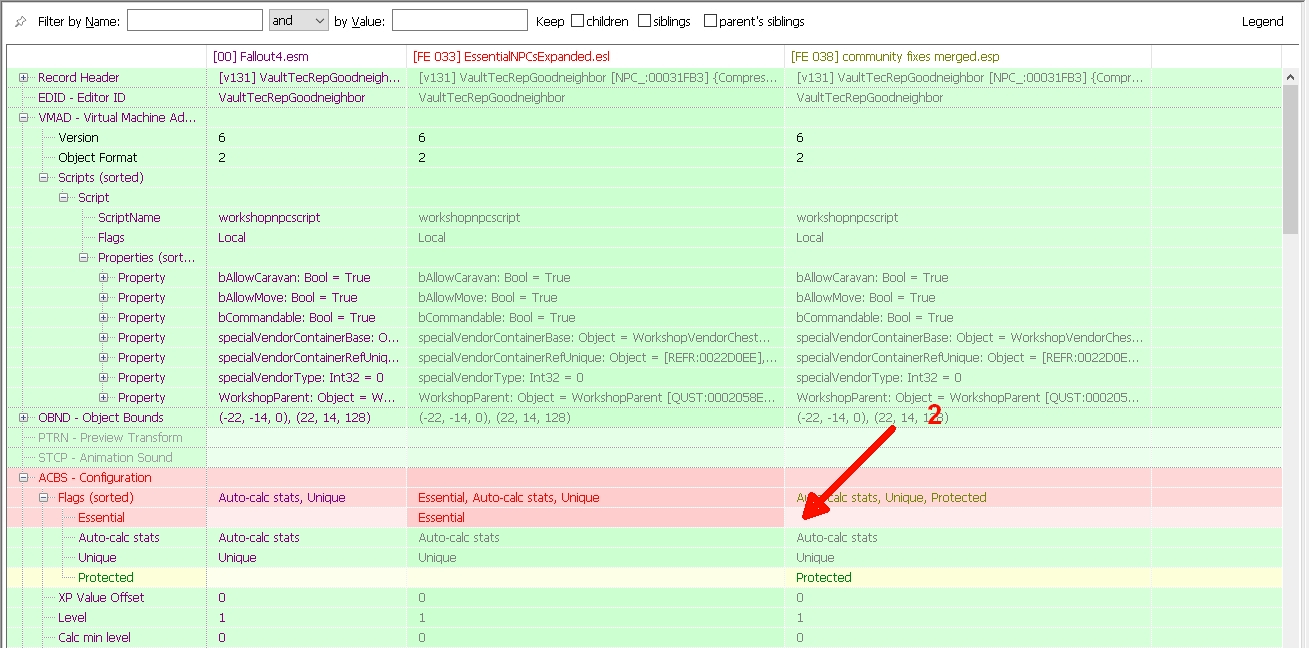Focus the Filter by Name text field

[x=195, y=21]
